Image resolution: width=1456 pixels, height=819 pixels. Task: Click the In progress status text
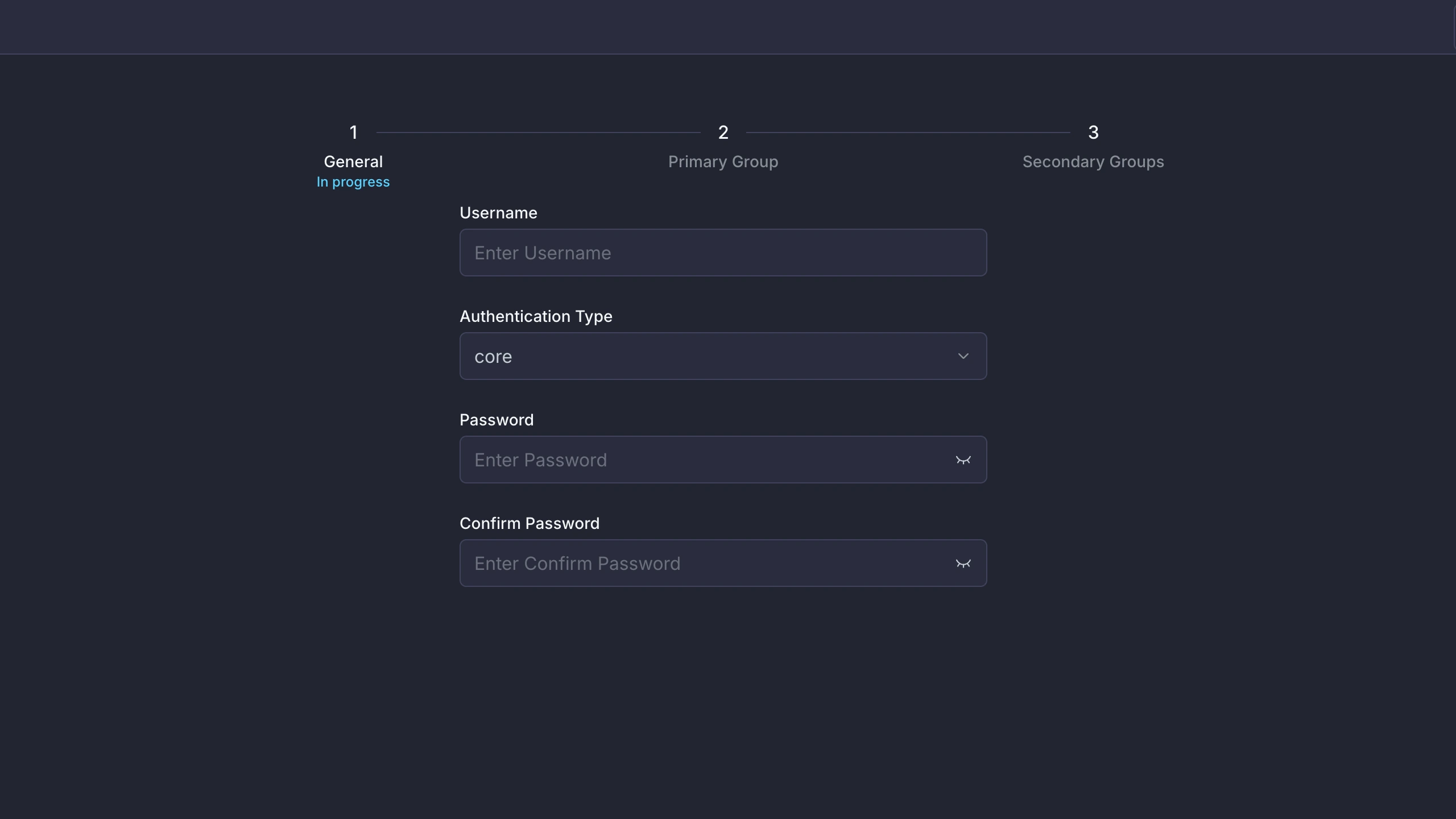click(x=353, y=182)
